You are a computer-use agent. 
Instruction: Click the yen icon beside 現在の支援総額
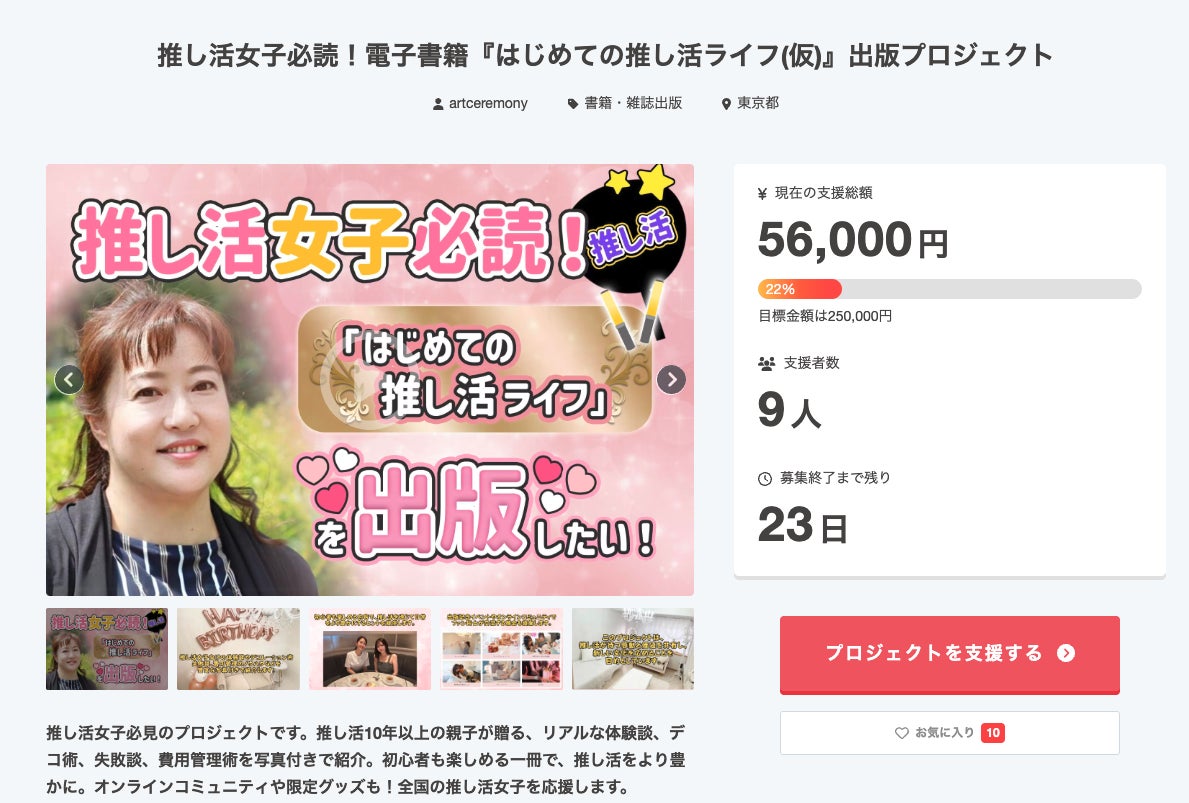[x=762, y=193]
